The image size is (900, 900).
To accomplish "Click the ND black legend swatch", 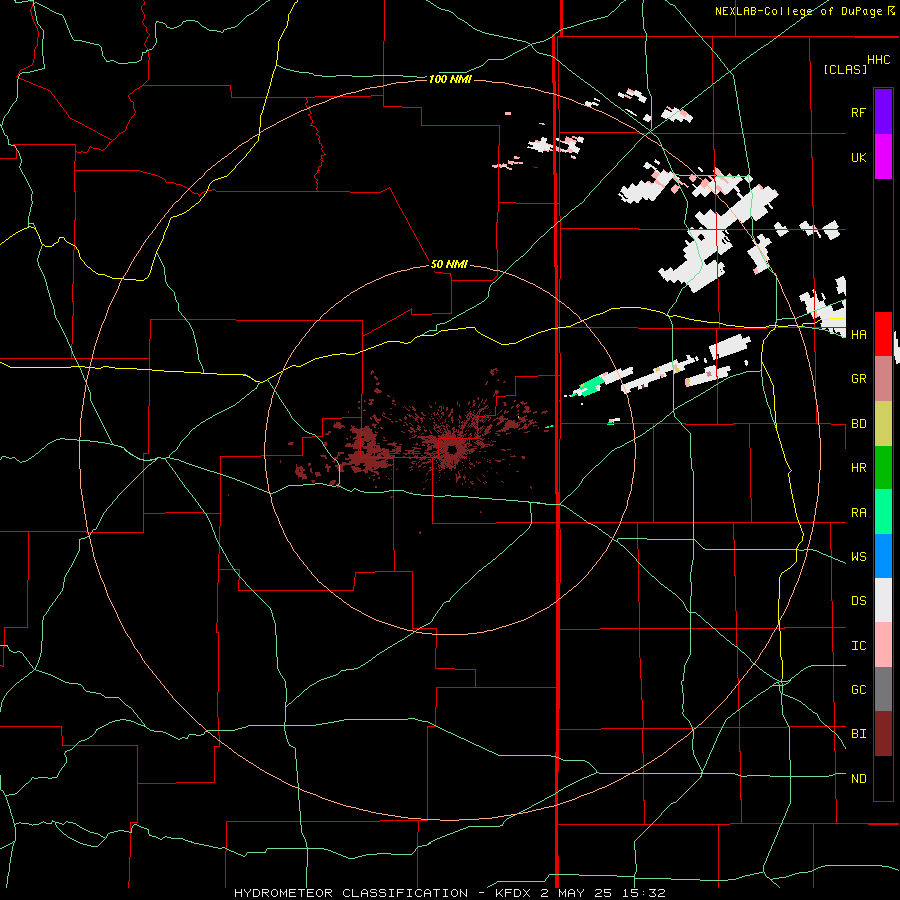I will click(x=883, y=778).
